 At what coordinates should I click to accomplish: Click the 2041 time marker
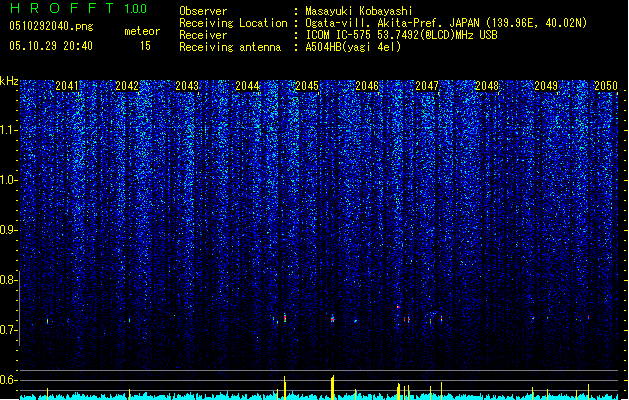[67, 86]
